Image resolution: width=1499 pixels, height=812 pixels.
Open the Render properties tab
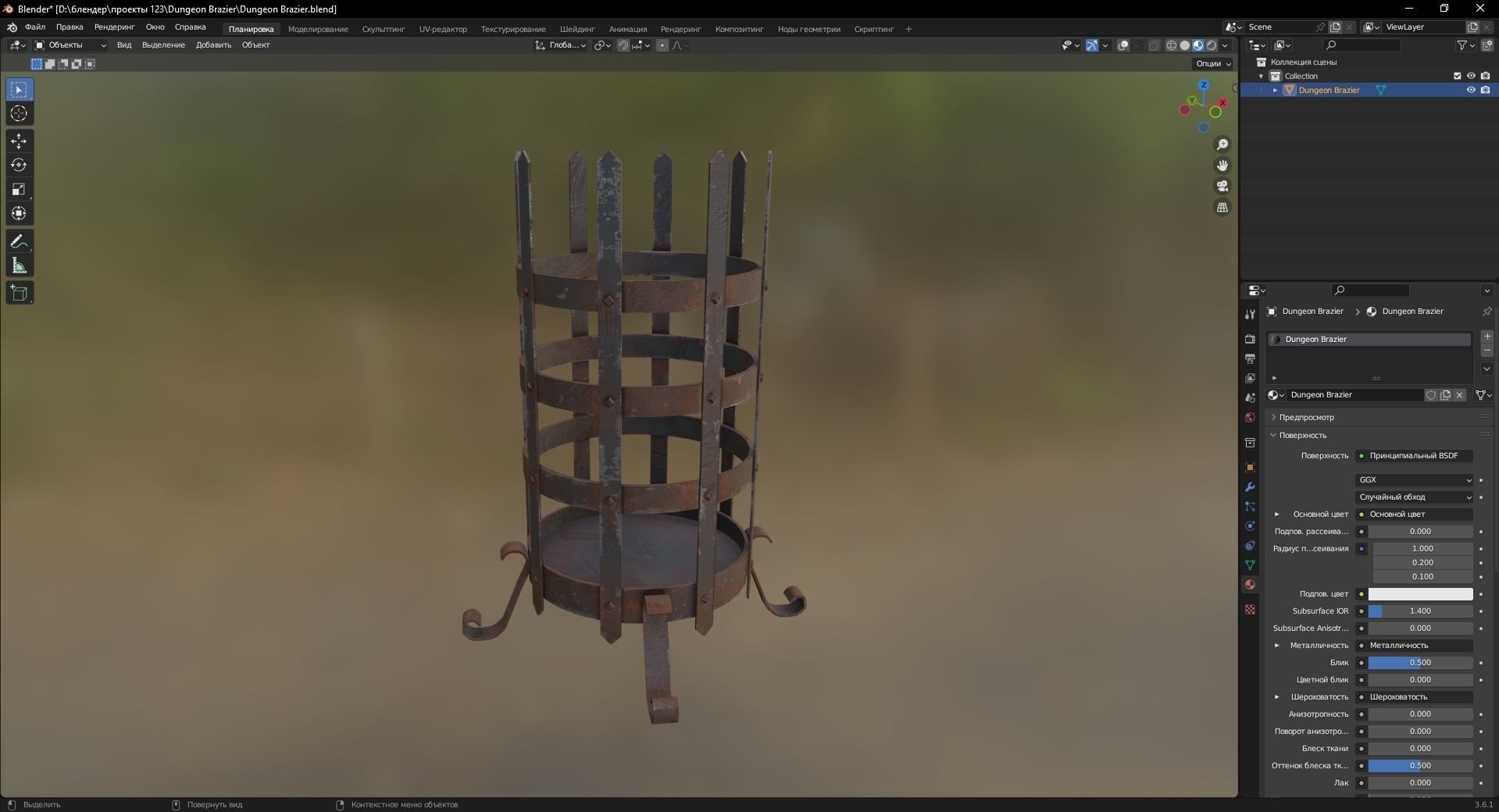click(1250, 339)
